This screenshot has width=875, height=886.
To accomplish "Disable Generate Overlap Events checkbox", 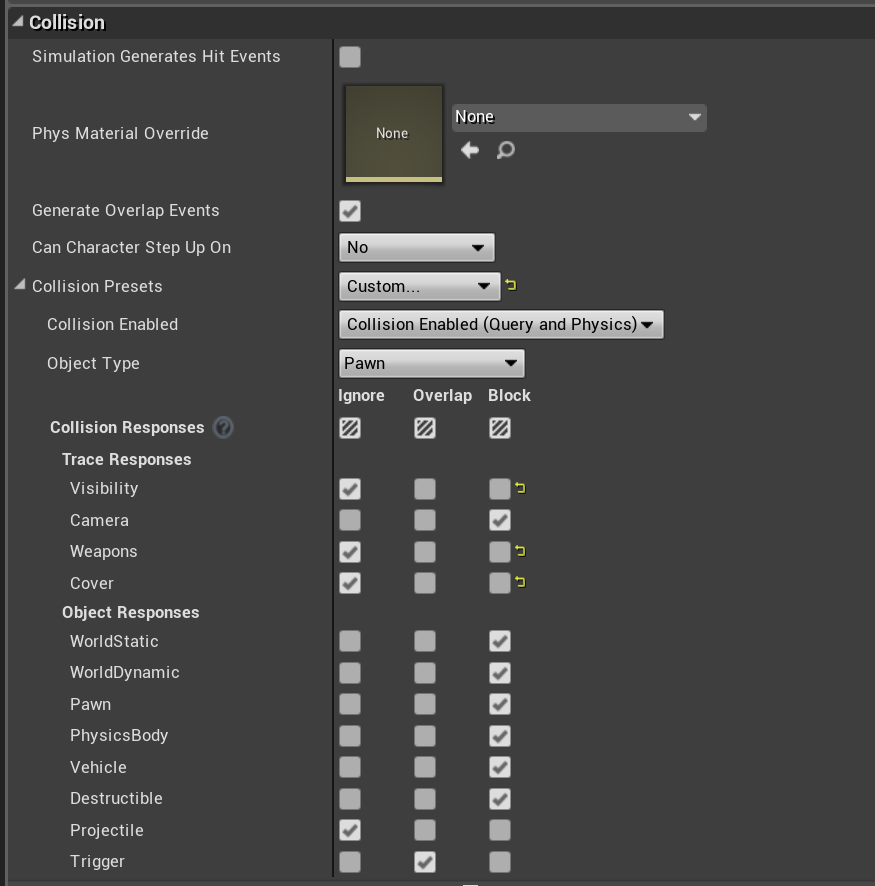I will pos(350,211).
